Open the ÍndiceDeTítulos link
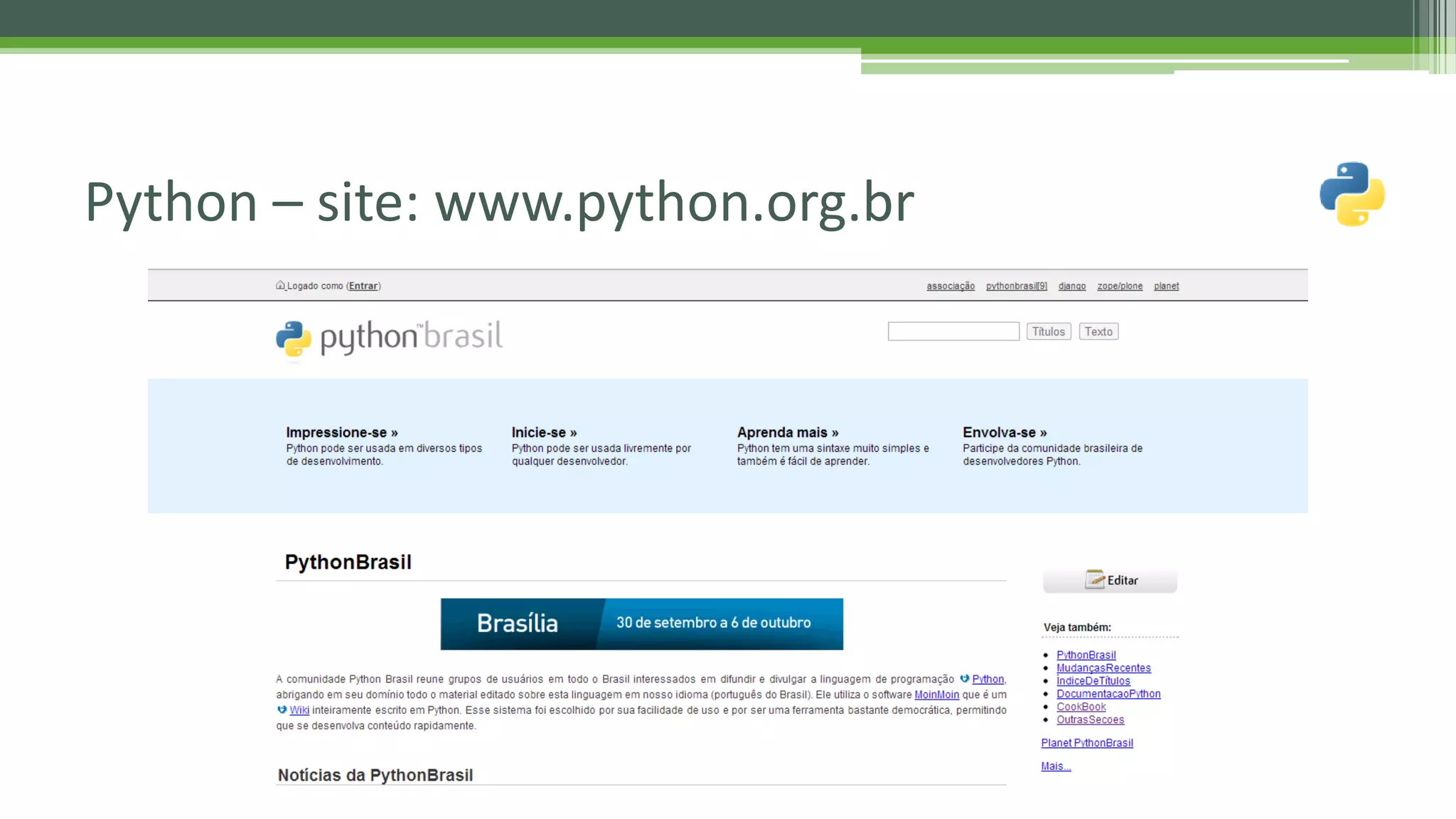This screenshot has height=819, width=1456. click(1093, 680)
